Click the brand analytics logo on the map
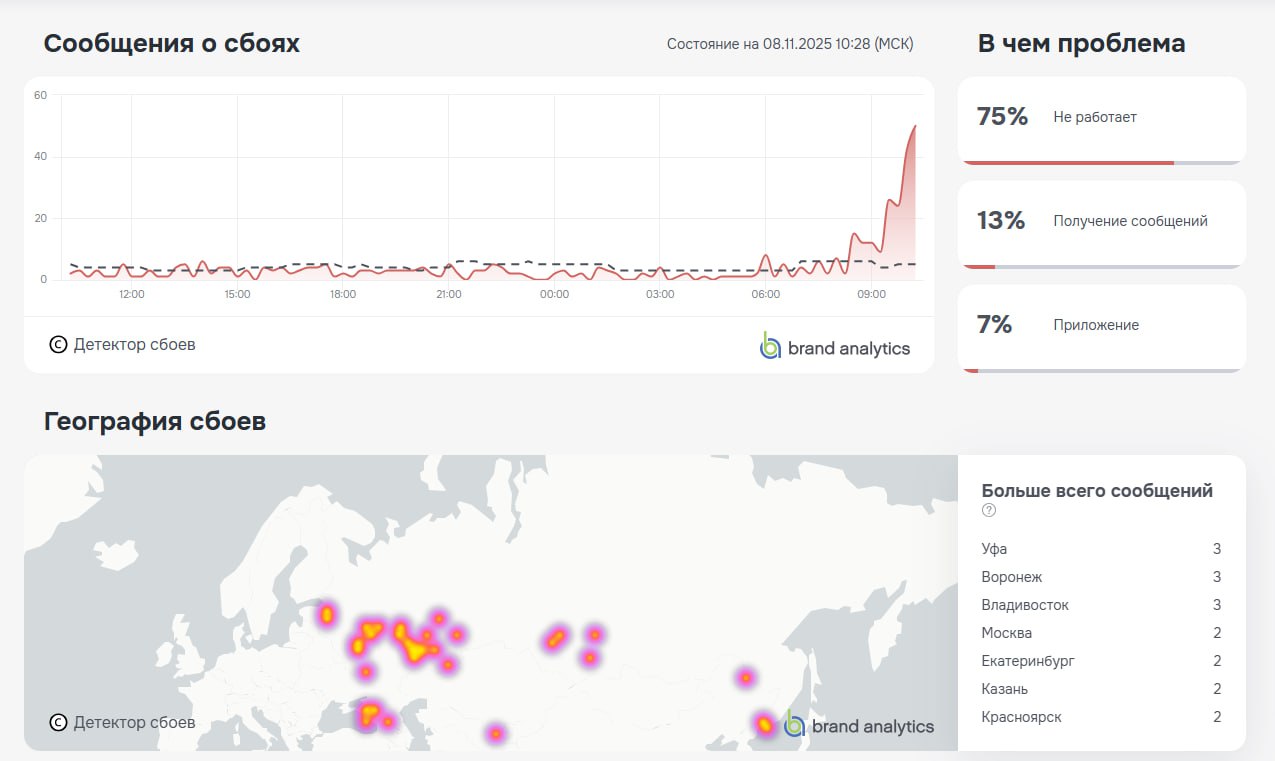This screenshot has width=1275, height=761. click(x=859, y=725)
